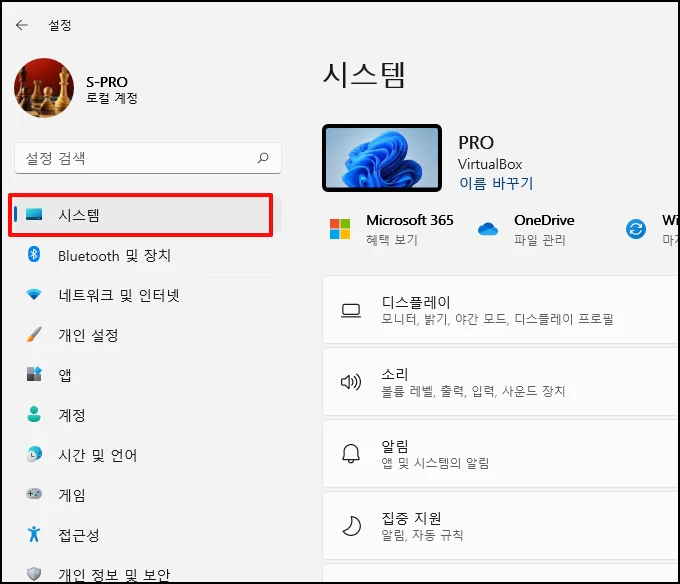Click the VirtualBox model text

click(x=490, y=164)
